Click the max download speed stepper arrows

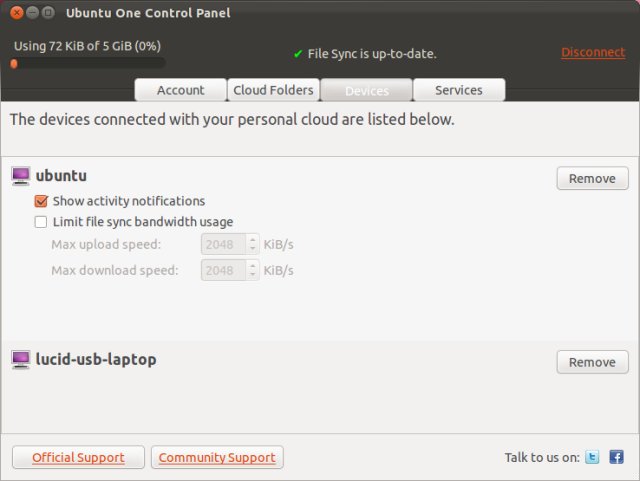click(x=252, y=270)
